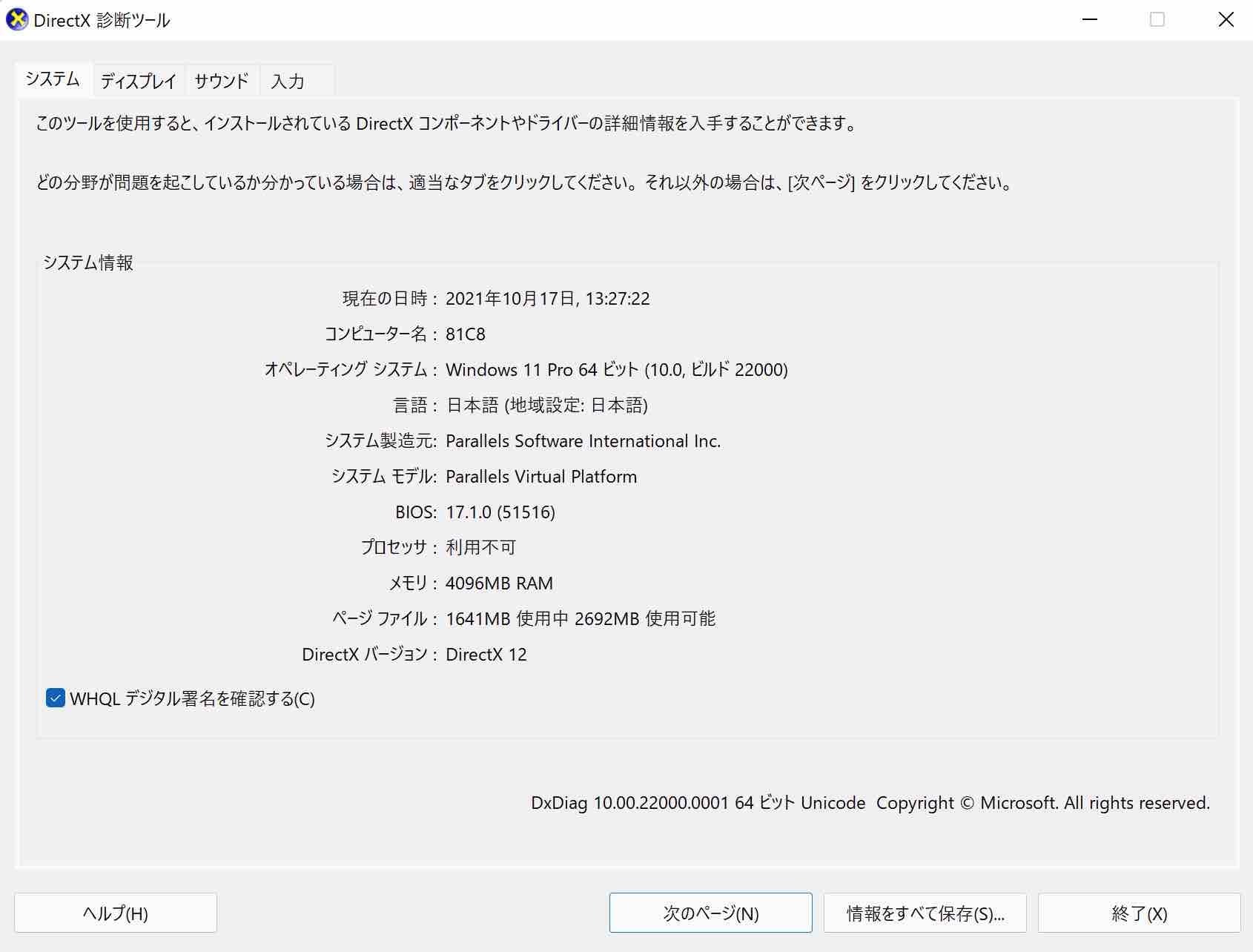1253x952 pixels.
Task: Click the grayed-out maximize window button
Action: tap(1157, 20)
